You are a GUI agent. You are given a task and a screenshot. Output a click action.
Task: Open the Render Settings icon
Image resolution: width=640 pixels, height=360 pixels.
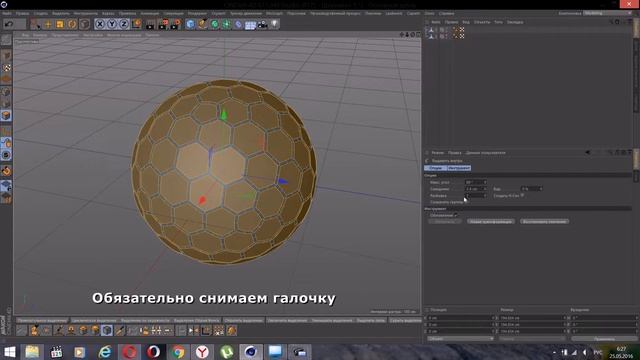coord(175,24)
